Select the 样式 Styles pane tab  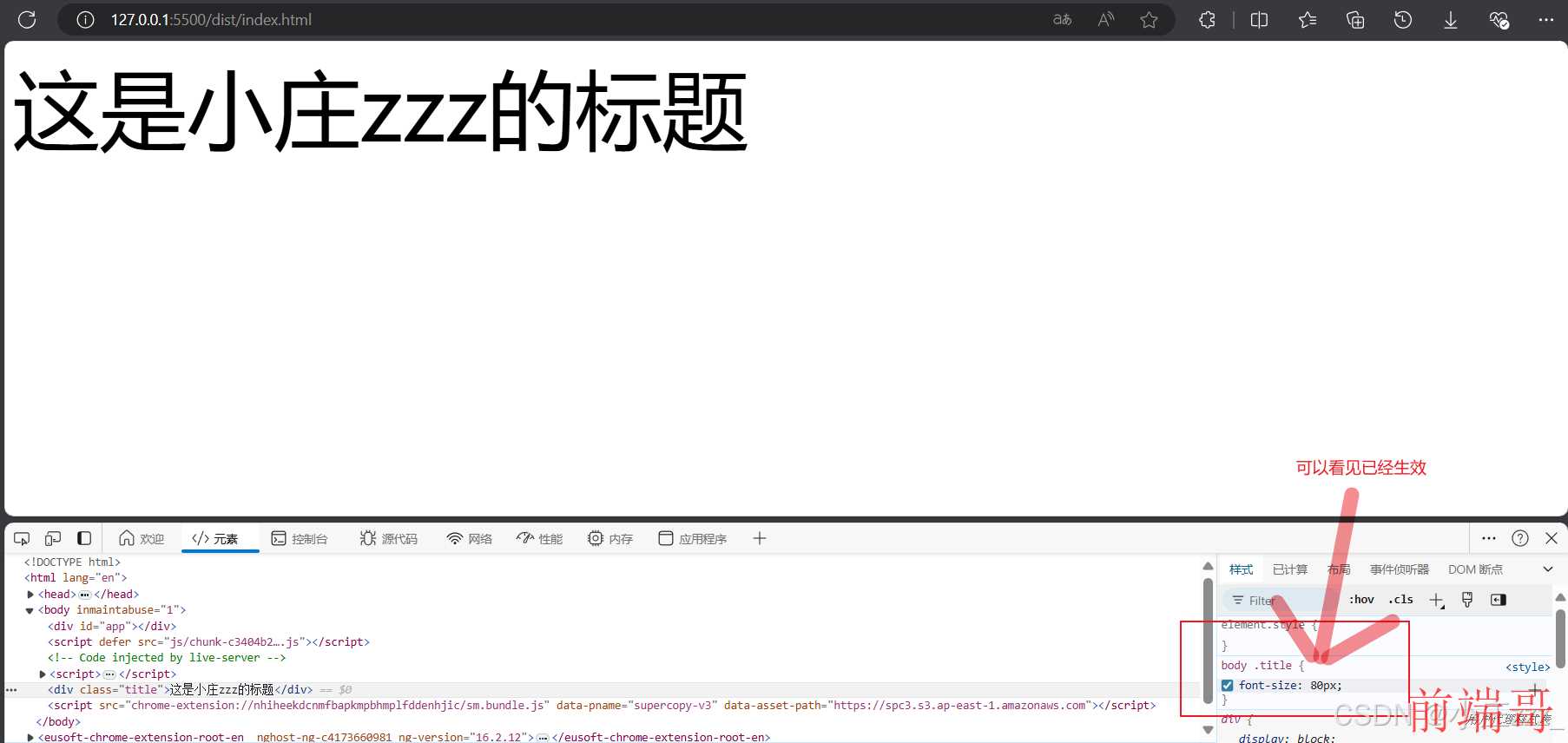click(x=1241, y=569)
